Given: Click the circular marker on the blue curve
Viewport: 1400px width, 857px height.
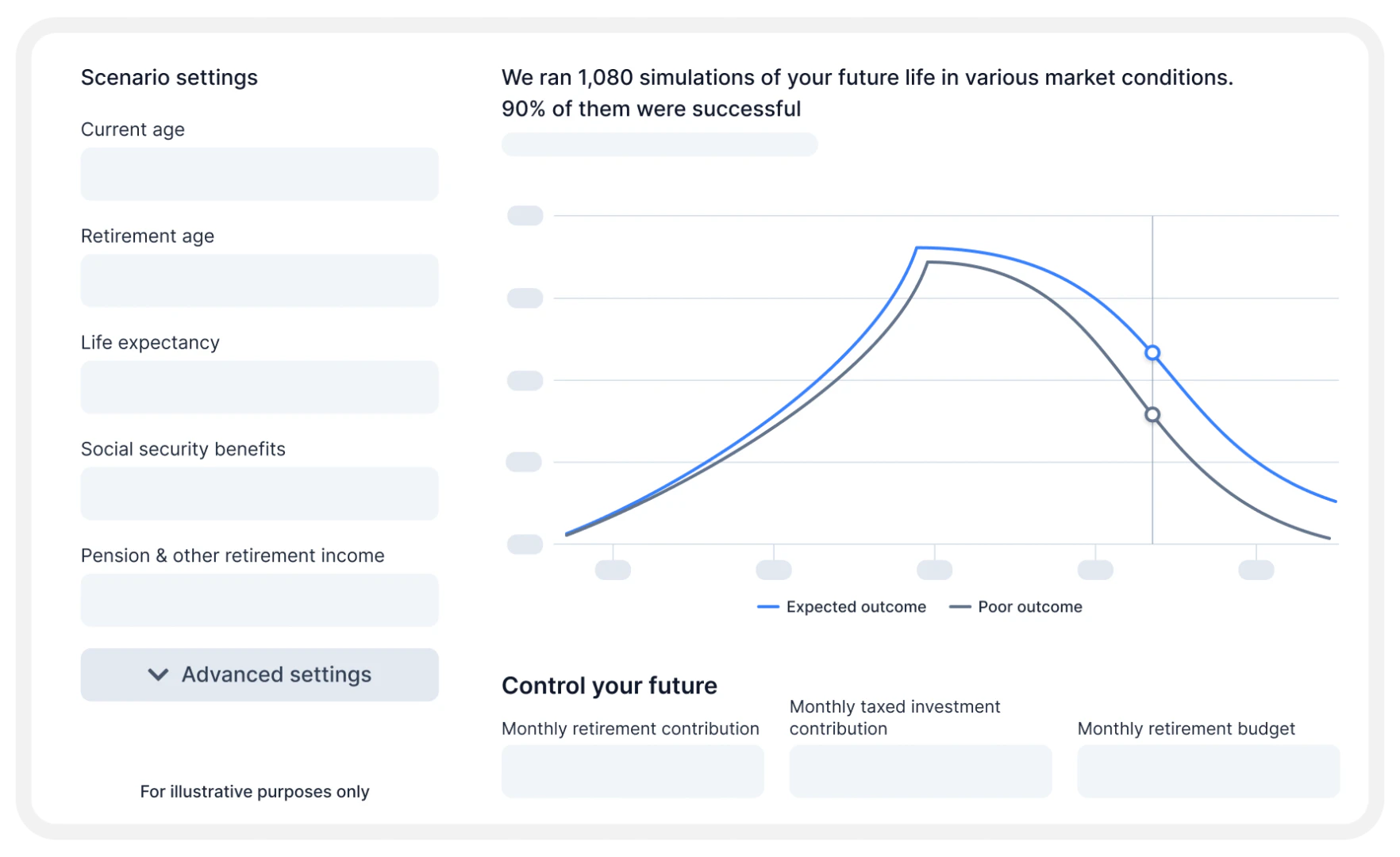Looking at the screenshot, I should point(1152,352).
